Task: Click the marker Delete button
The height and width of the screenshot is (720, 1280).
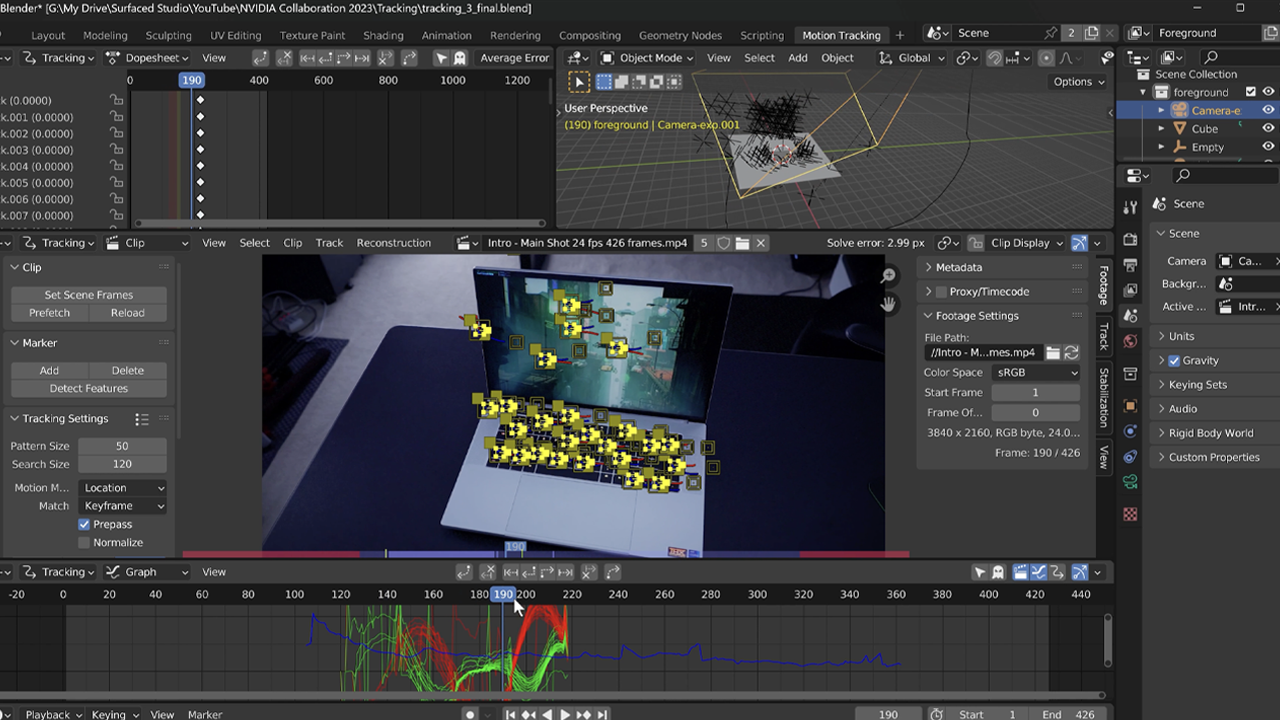Action: coord(127,370)
